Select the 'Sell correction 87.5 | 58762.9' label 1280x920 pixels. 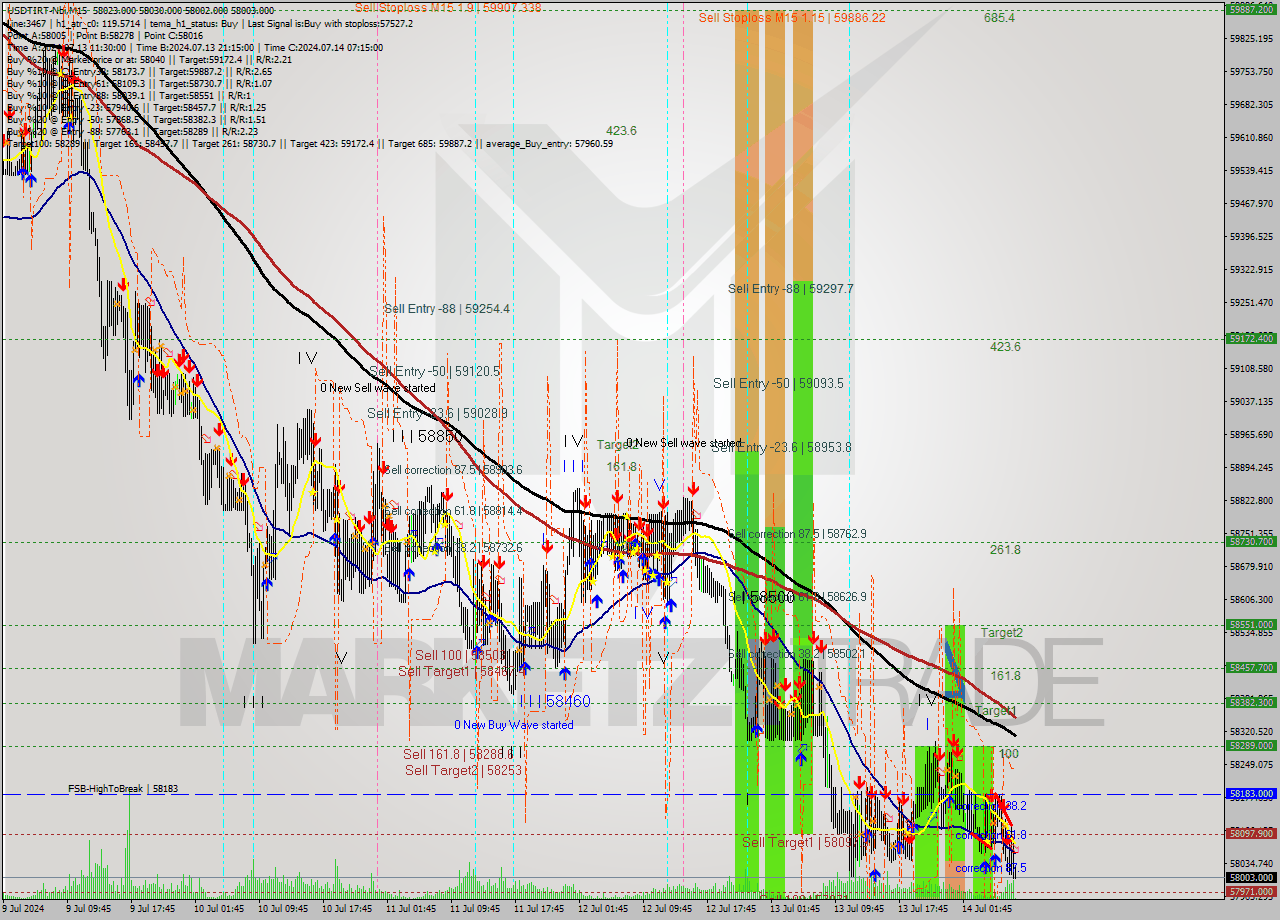(798, 534)
